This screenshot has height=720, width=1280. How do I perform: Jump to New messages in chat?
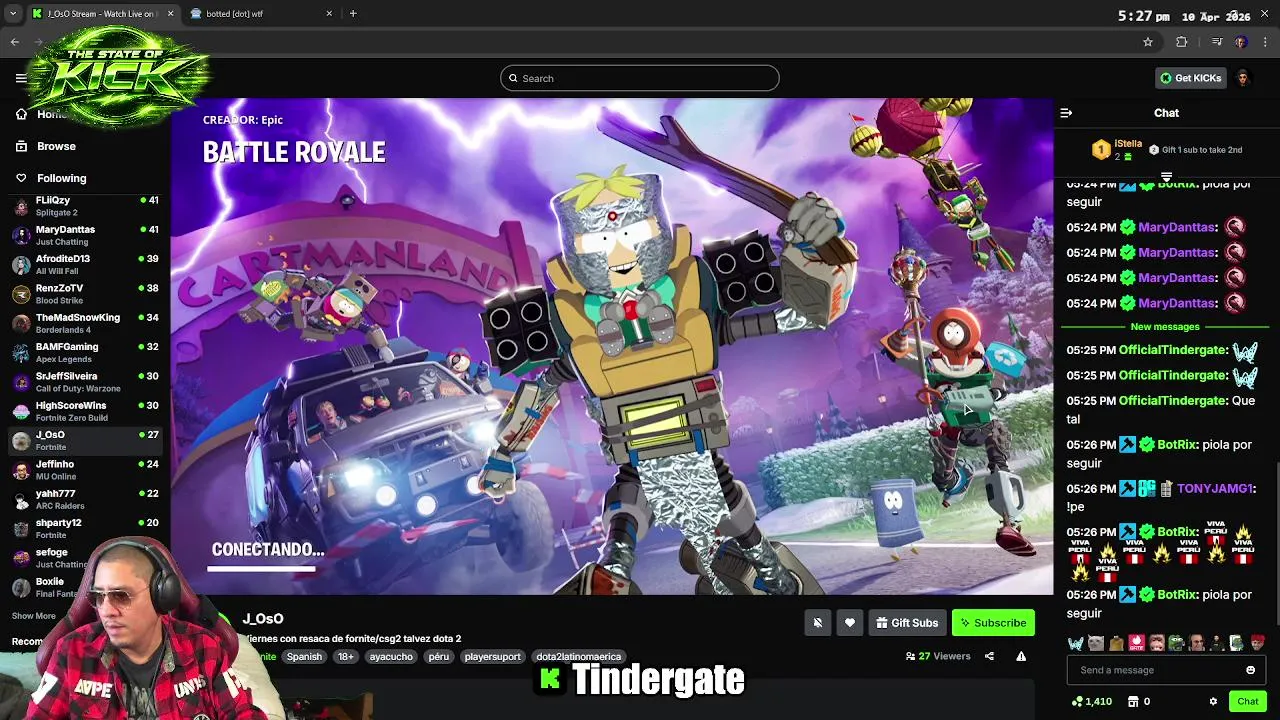pos(1165,327)
